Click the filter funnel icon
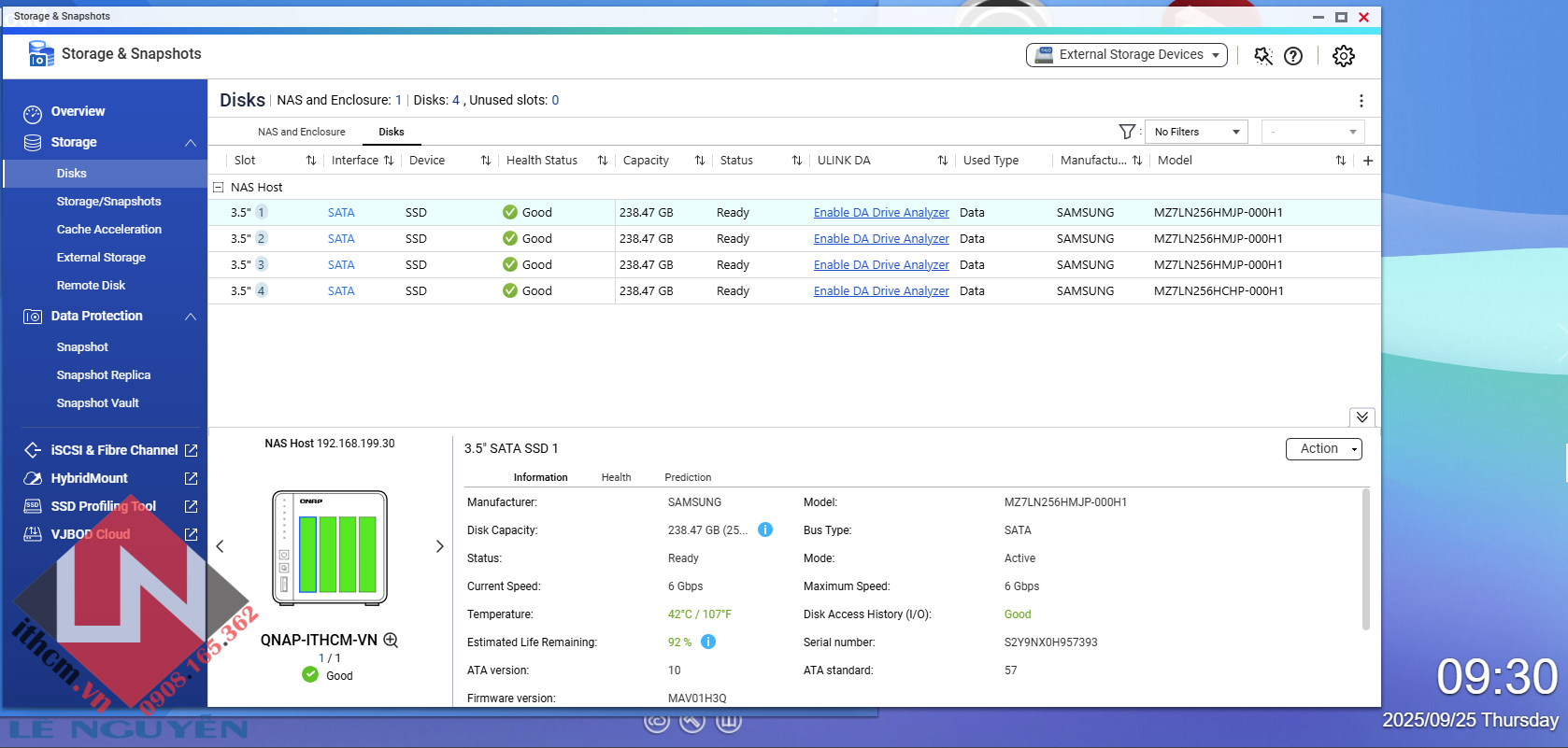The width and height of the screenshot is (1568, 748). point(1127,132)
